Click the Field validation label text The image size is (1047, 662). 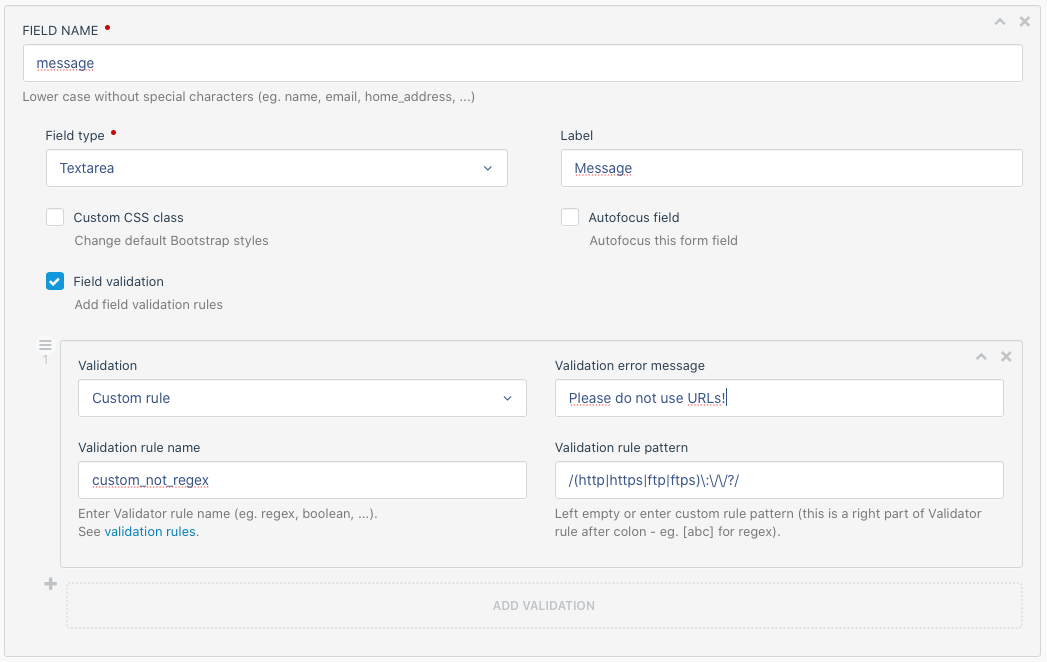tap(118, 282)
